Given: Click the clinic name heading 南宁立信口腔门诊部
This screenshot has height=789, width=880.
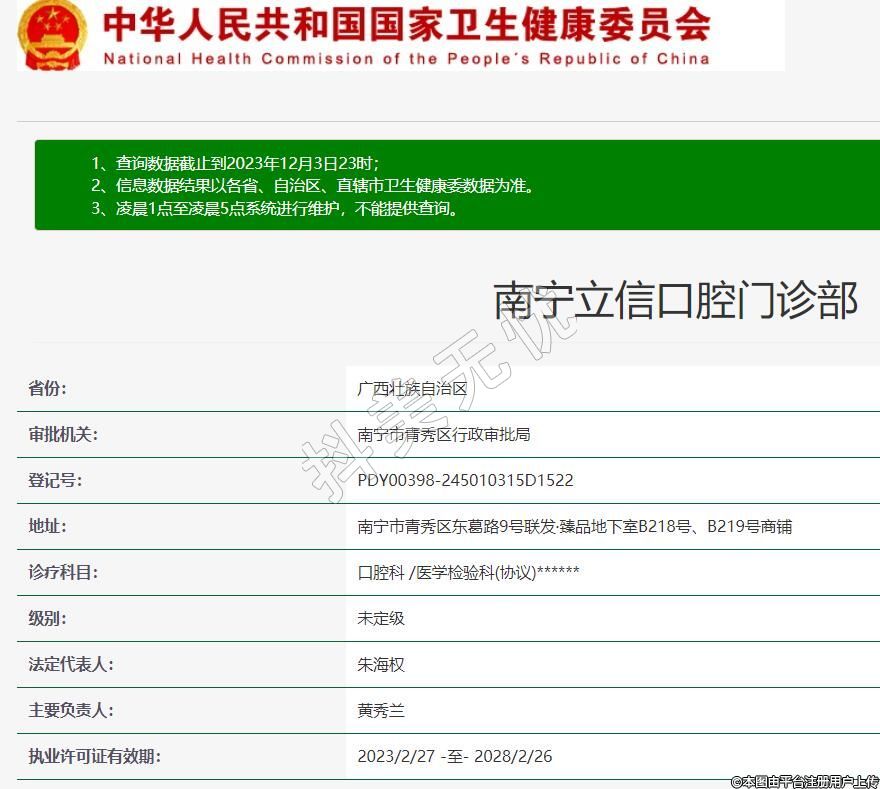Looking at the screenshot, I should 676,300.
